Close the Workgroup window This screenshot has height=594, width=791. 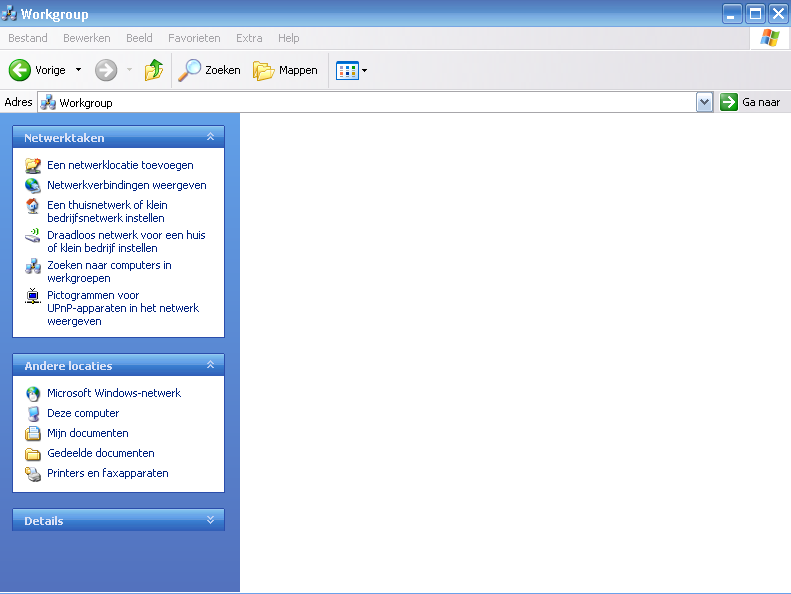coord(778,14)
